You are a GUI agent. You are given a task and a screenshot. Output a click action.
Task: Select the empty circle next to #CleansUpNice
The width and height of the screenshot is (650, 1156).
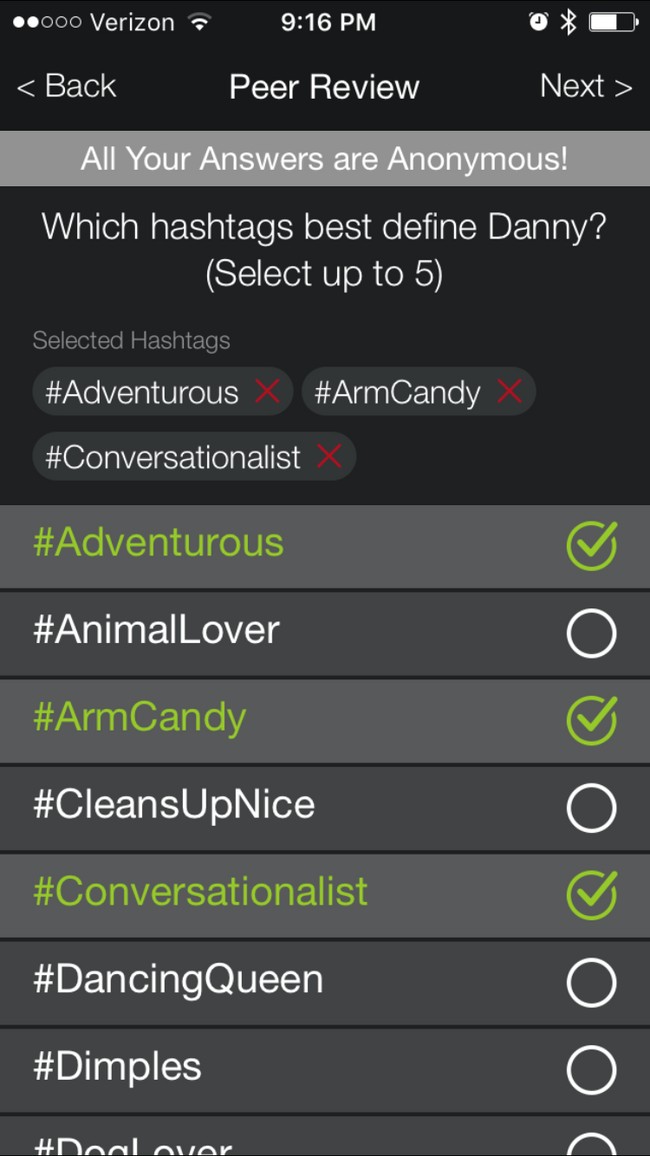591,808
